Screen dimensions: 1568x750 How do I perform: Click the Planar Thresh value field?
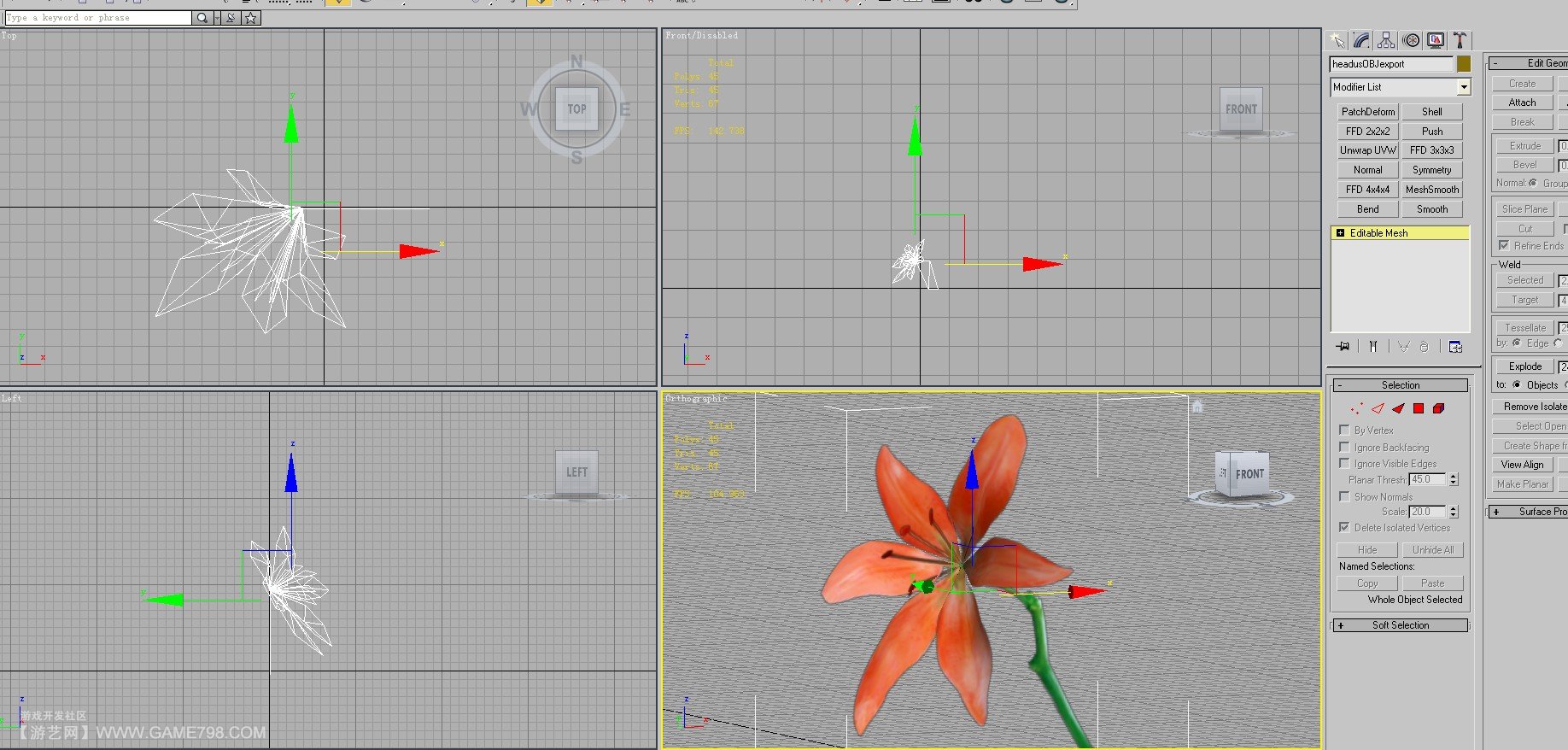click(1427, 479)
